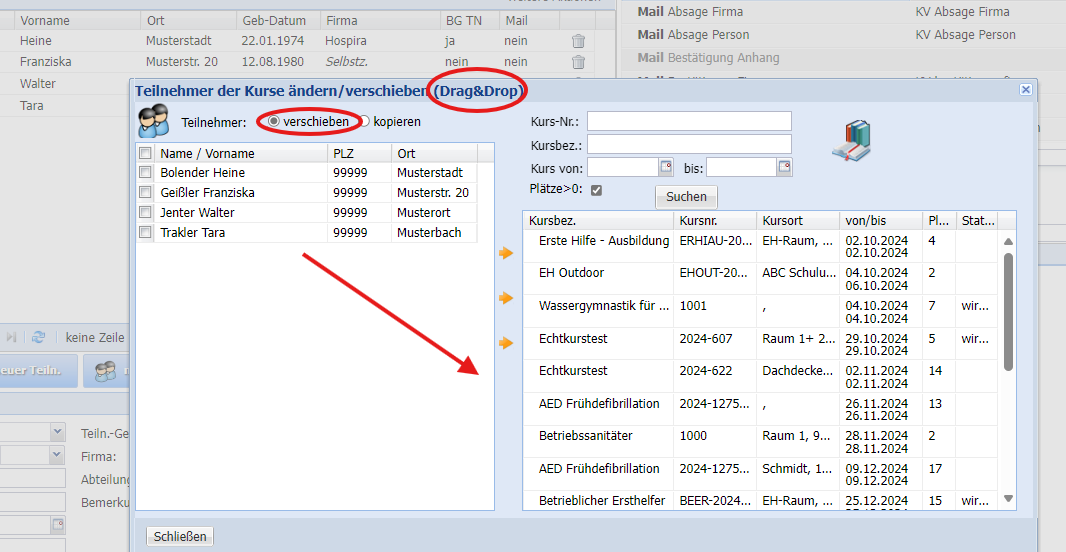Click trash icon in Heine's row
The height and width of the screenshot is (552, 1066).
point(578,41)
